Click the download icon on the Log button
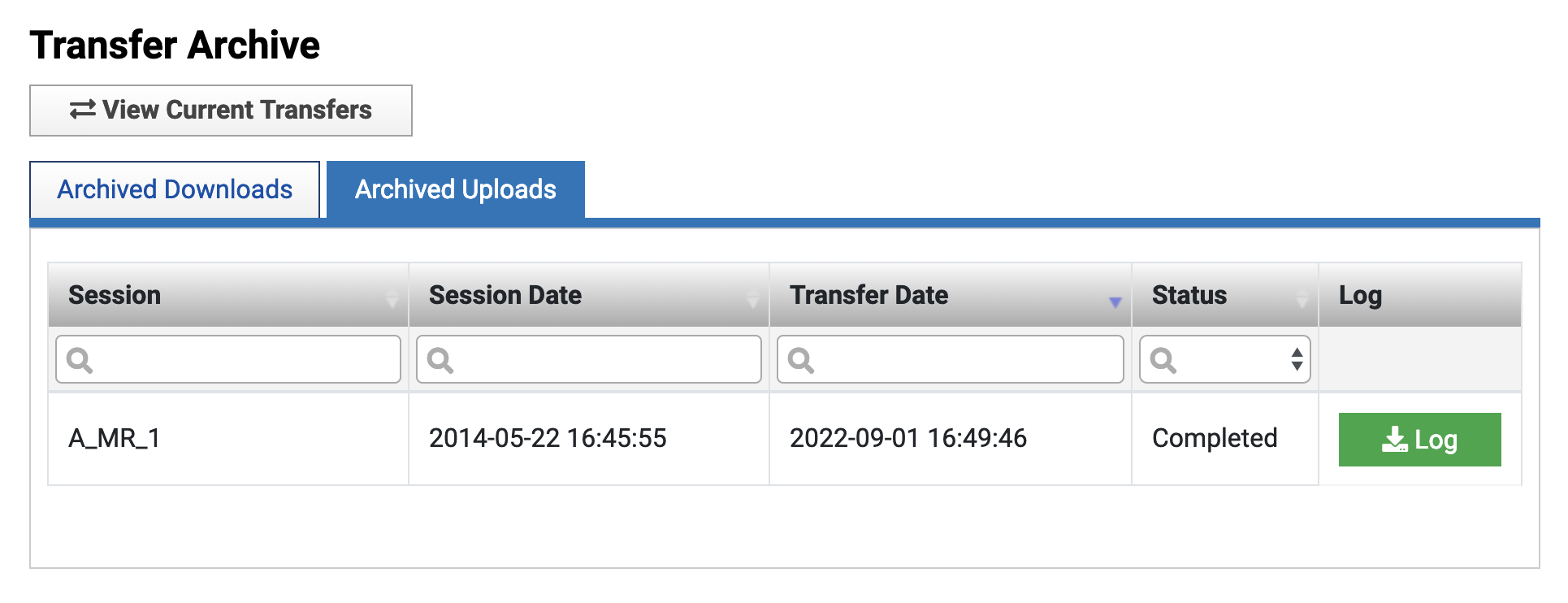 (x=1394, y=440)
